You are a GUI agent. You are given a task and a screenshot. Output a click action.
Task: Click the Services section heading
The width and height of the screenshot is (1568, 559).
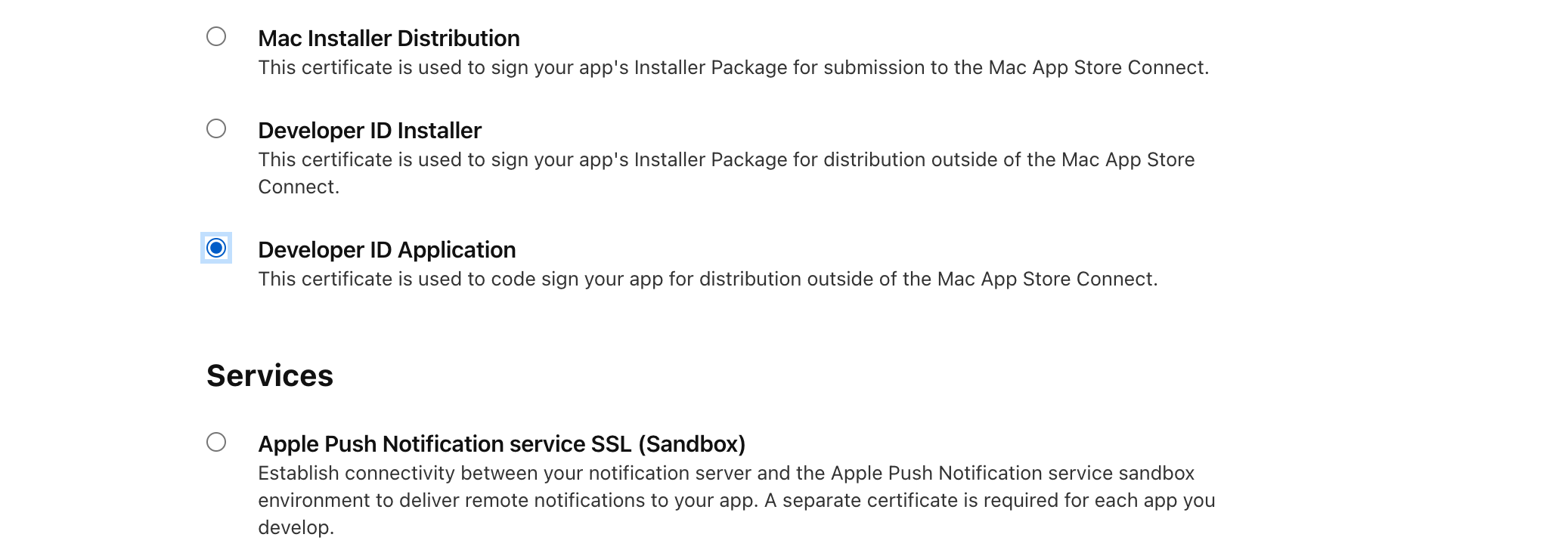[270, 375]
